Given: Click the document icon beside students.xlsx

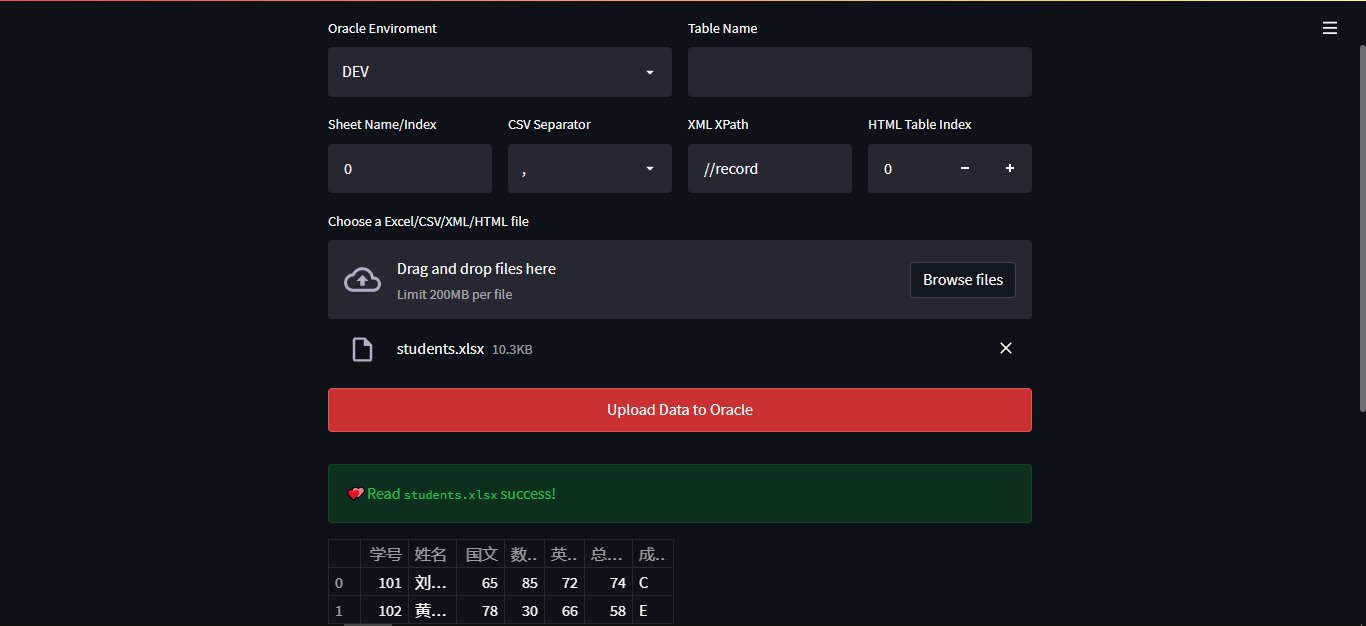Looking at the screenshot, I should 362,349.
